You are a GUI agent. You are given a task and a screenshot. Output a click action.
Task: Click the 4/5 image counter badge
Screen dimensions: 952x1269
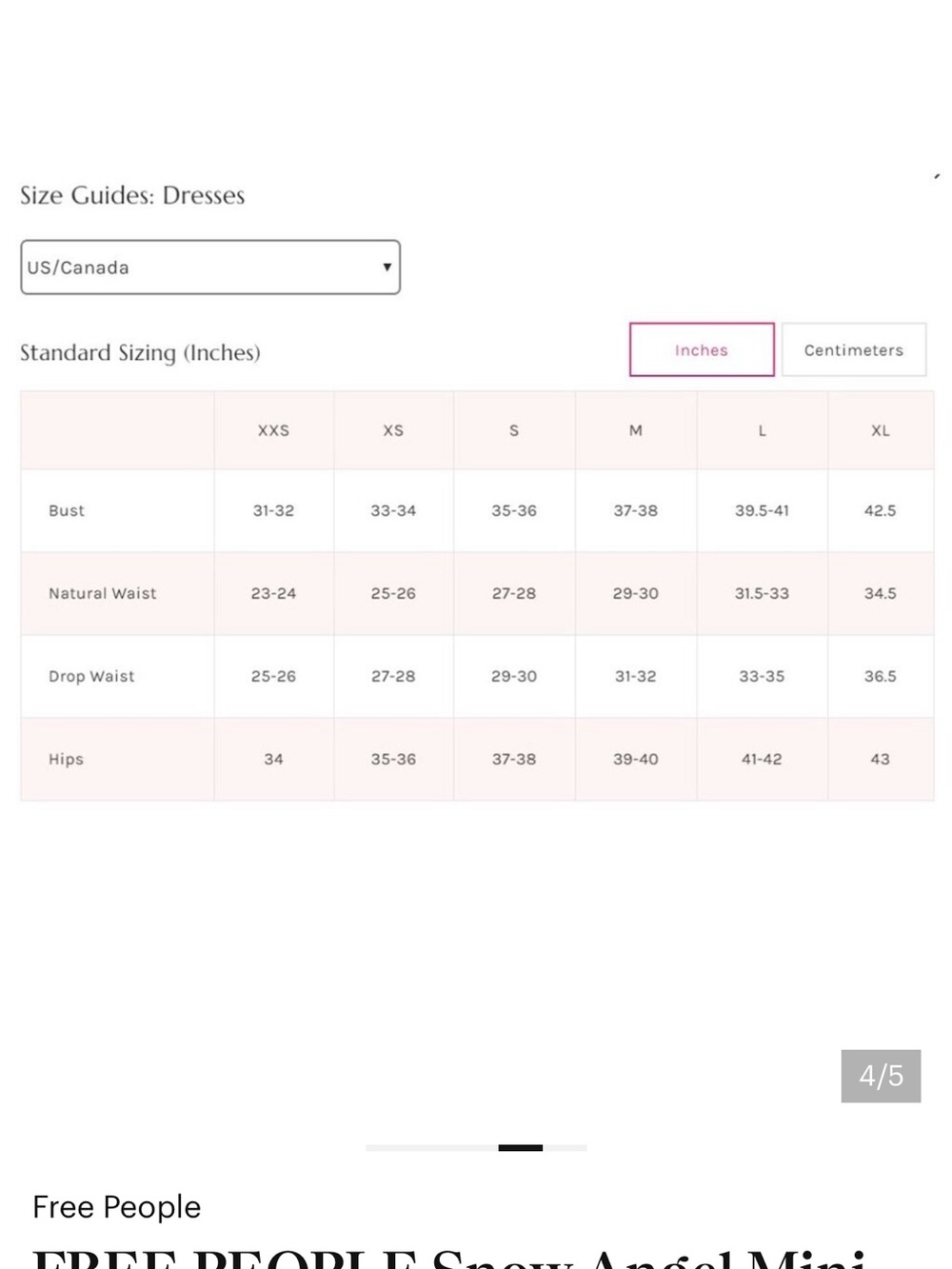(x=881, y=1076)
